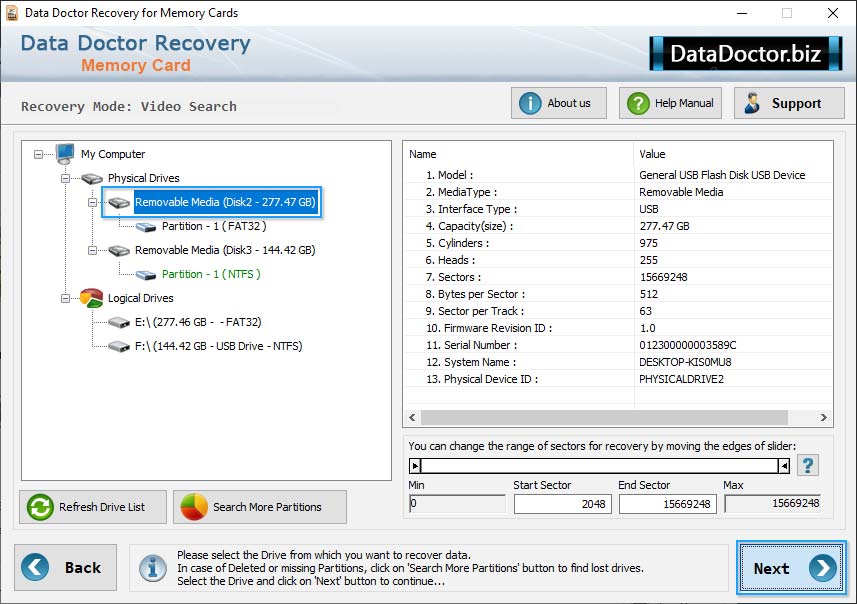Click the E:\ drive icon
The image size is (857, 604).
coord(119,322)
